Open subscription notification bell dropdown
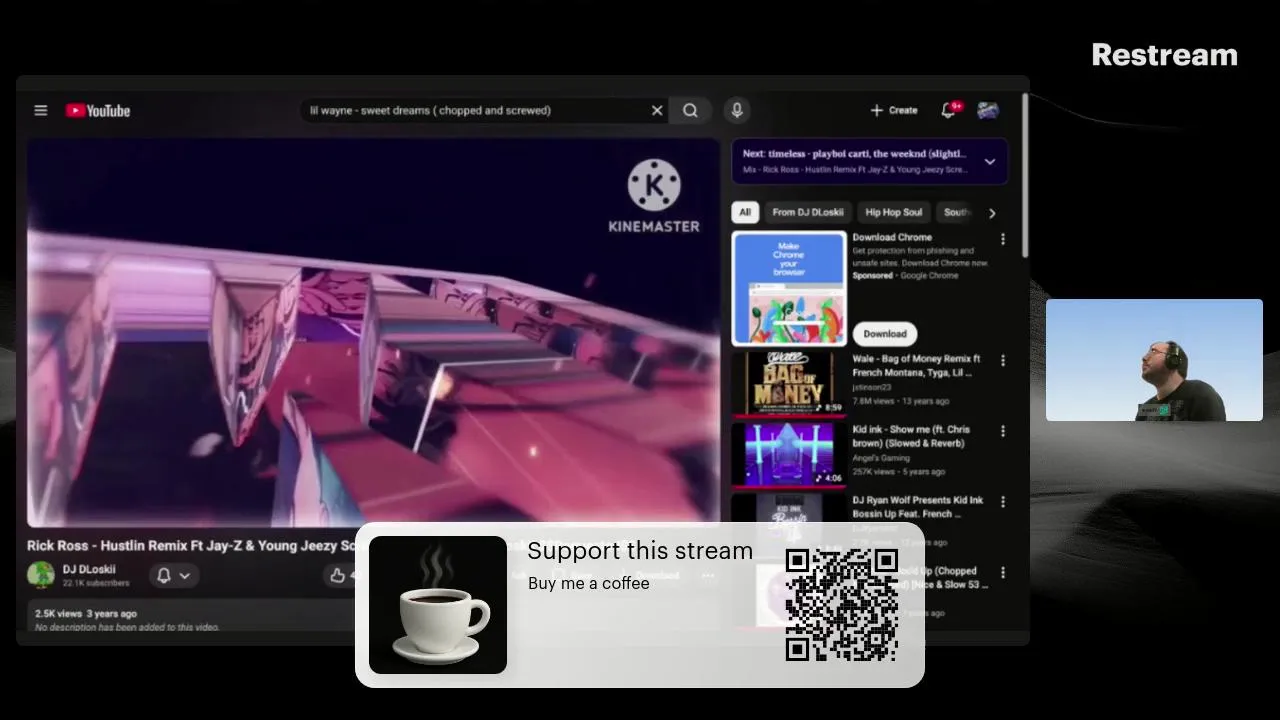 [173, 576]
